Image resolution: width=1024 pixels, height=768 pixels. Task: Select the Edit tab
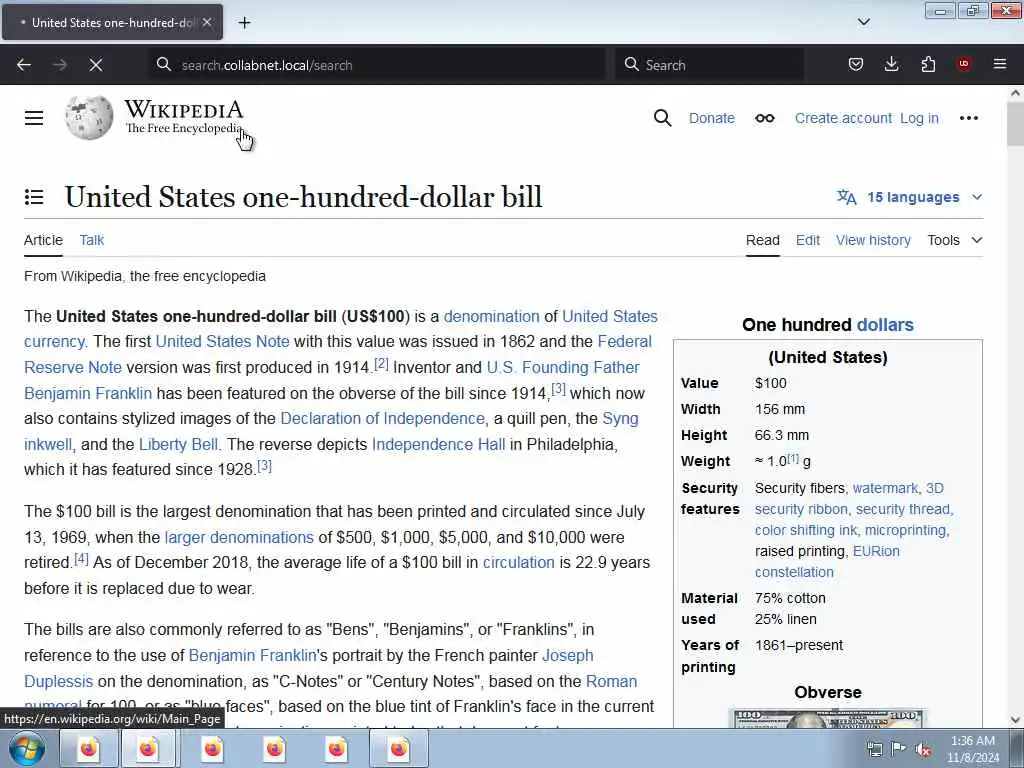(808, 240)
